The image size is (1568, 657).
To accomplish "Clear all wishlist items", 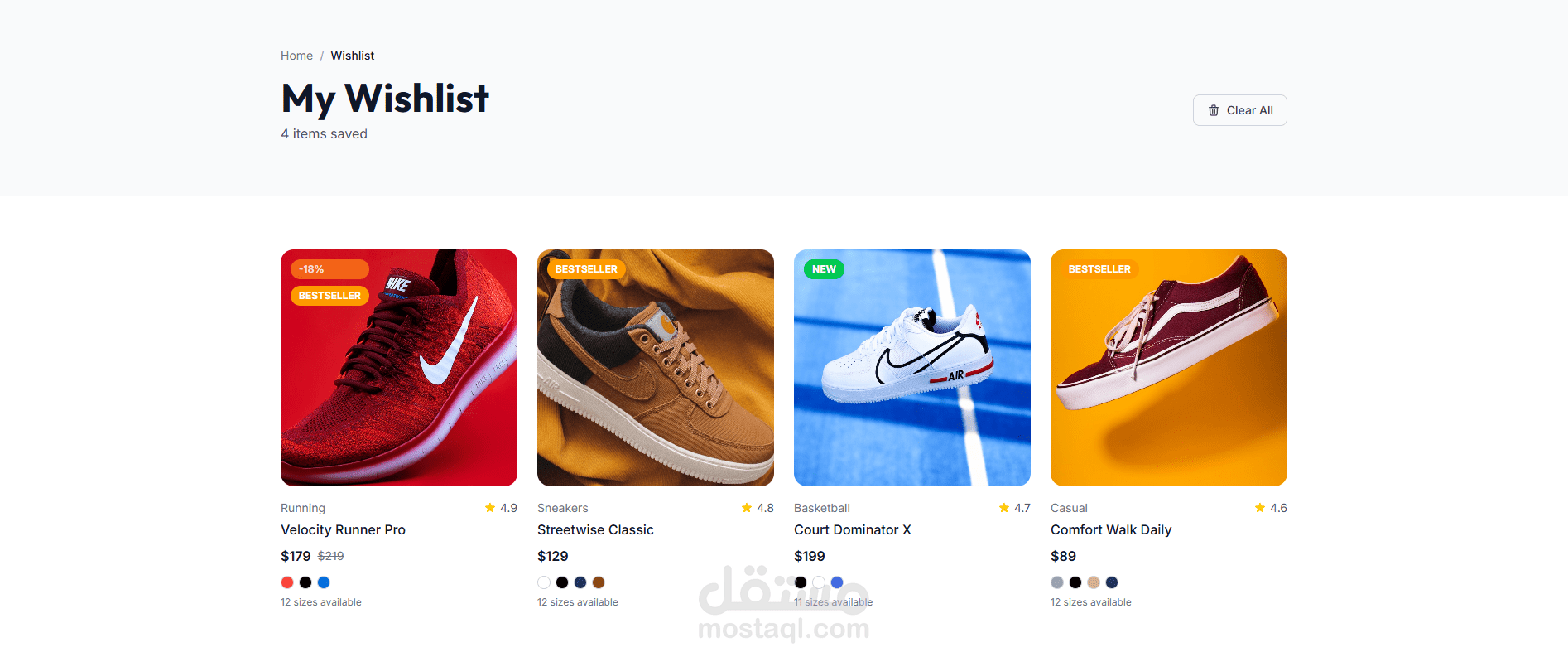I will click(1240, 110).
